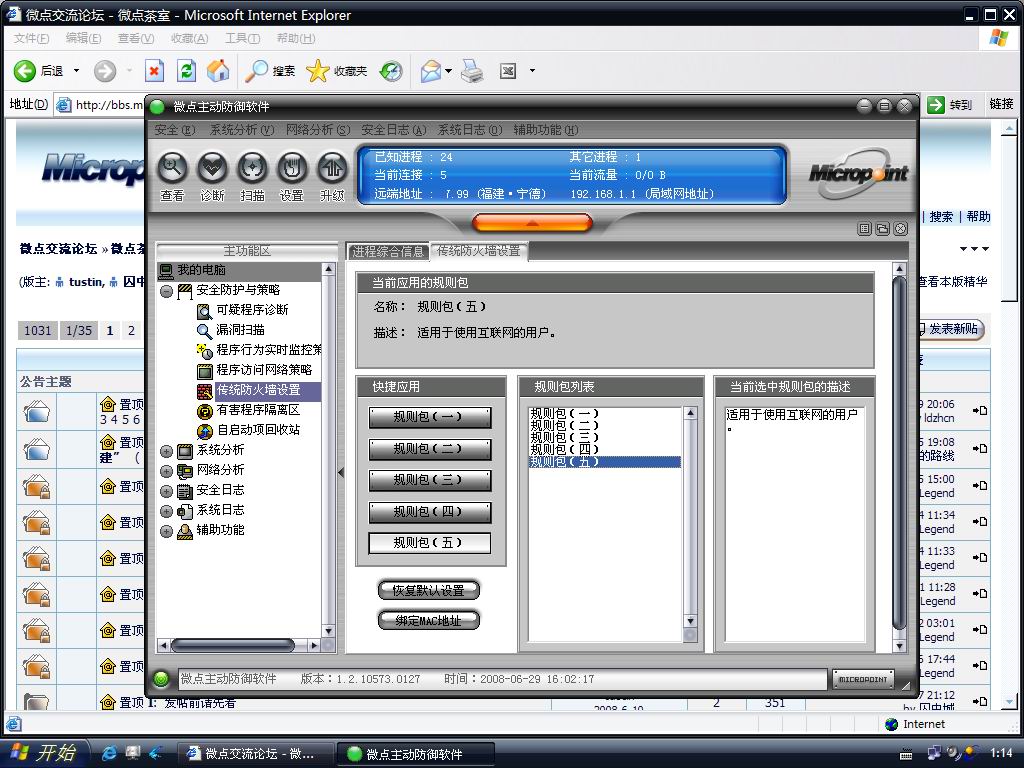Viewport: 1024px width, 768px height.
Task: Open the 网络分析(S) menu
Action: pyautogui.click(x=318, y=130)
